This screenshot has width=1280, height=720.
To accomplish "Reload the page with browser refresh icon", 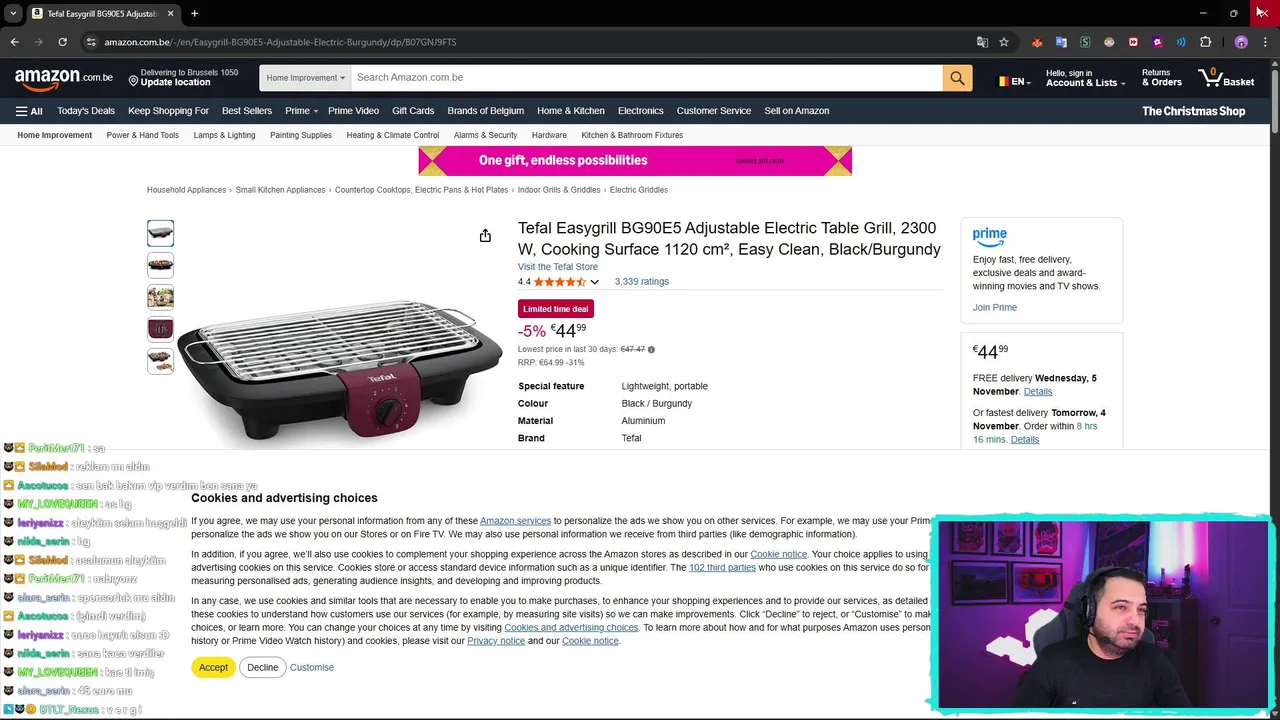I will 62,42.
